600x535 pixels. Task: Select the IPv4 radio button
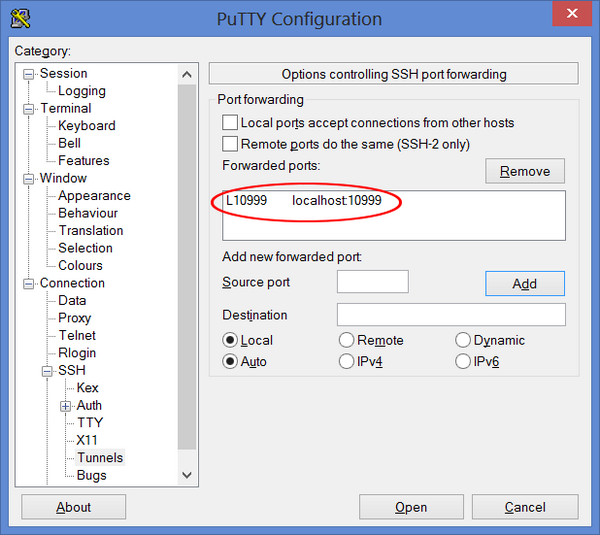tap(347, 362)
